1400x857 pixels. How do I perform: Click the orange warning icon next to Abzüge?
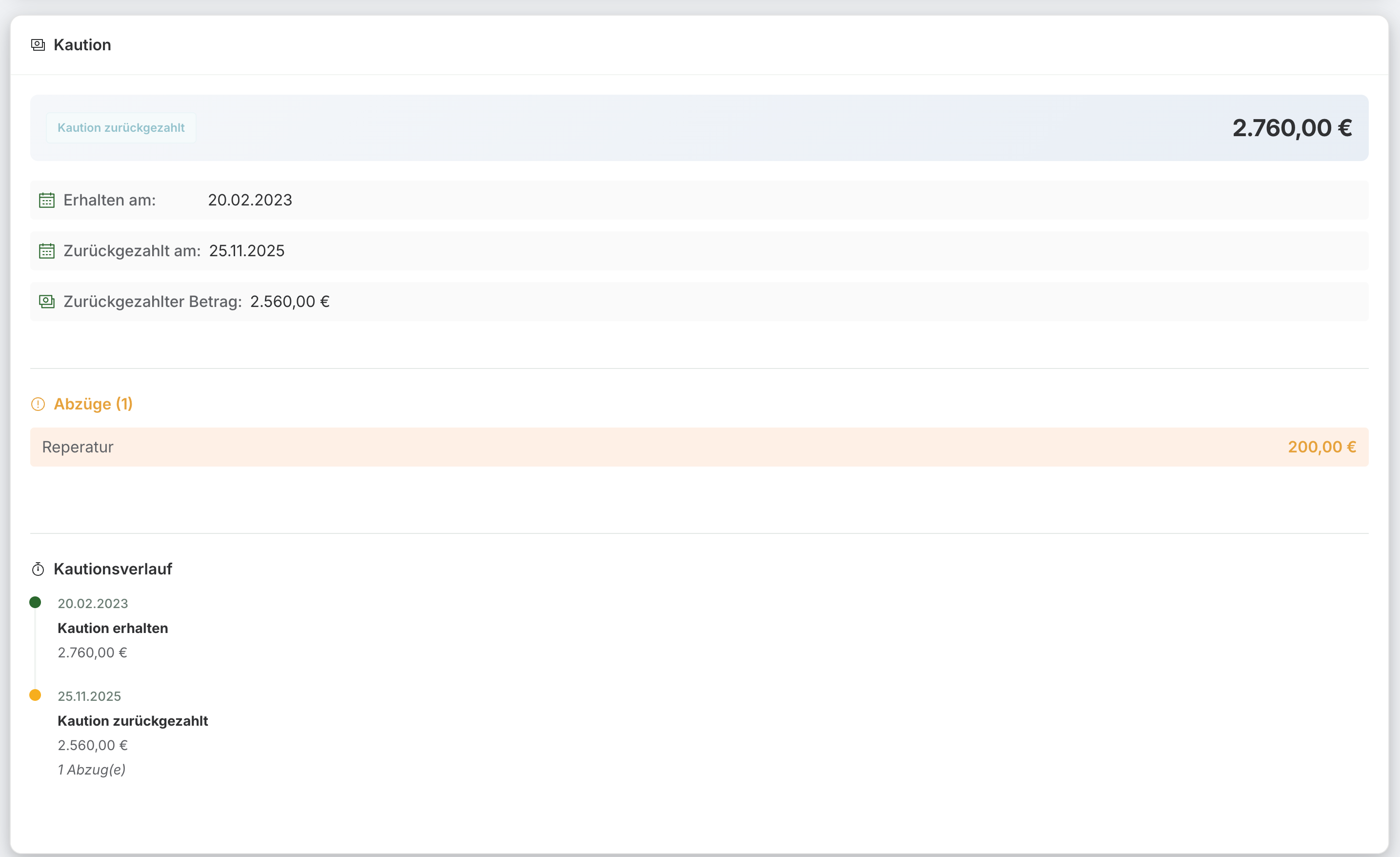tap(38, 404)
